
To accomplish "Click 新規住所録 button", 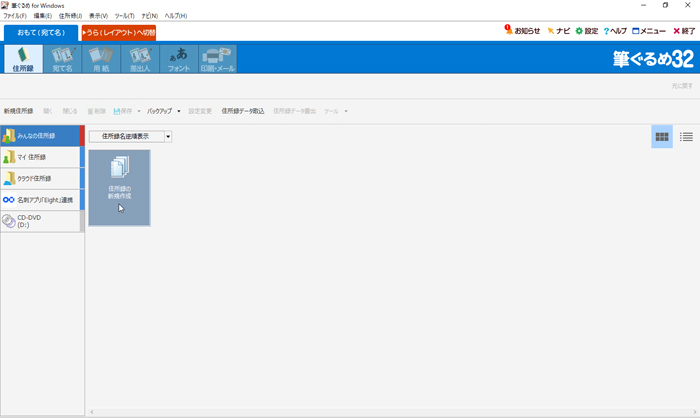I will tap(18, 111).
